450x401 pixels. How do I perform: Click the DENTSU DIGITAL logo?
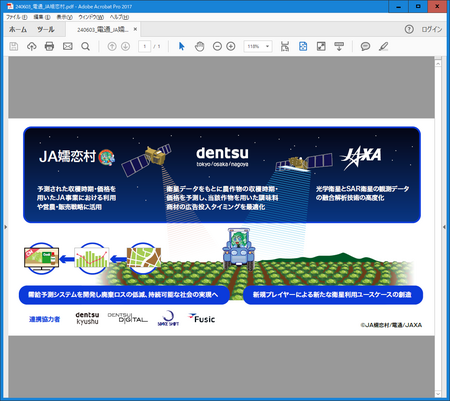click(128, 318)
